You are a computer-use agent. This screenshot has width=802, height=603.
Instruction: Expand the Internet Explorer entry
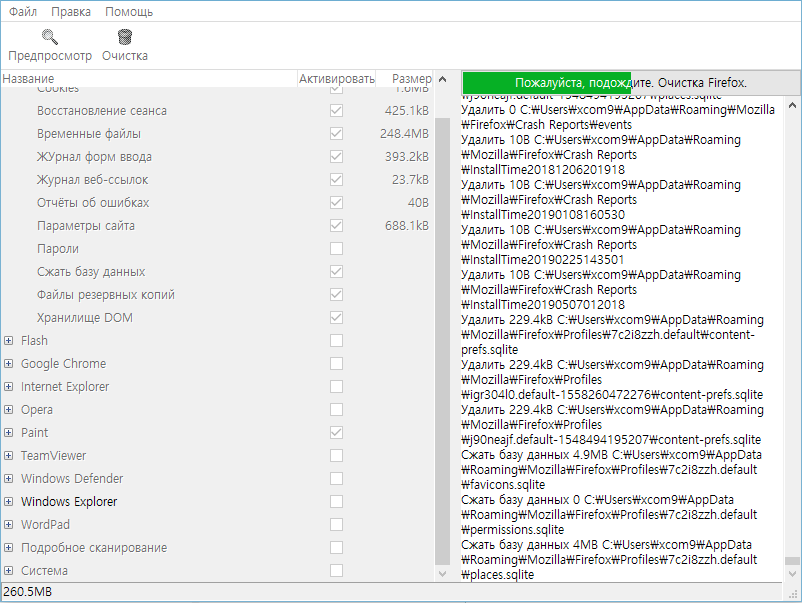pyautogui.click(x=9, y=386)
